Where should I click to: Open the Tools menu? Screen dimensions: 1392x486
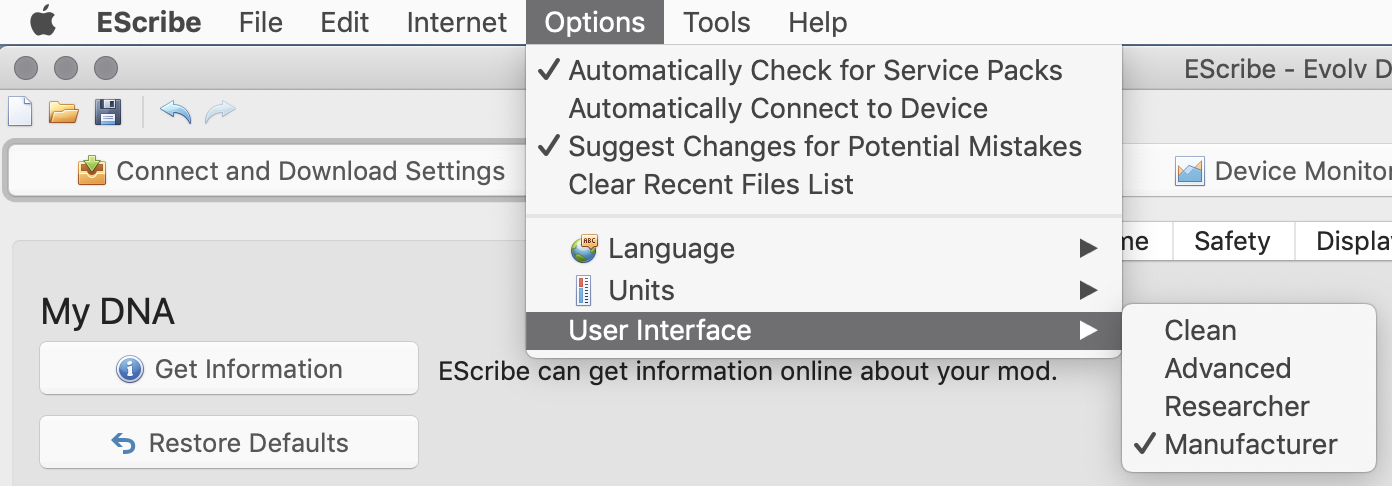pyautogui.click(x=716, y=22)
